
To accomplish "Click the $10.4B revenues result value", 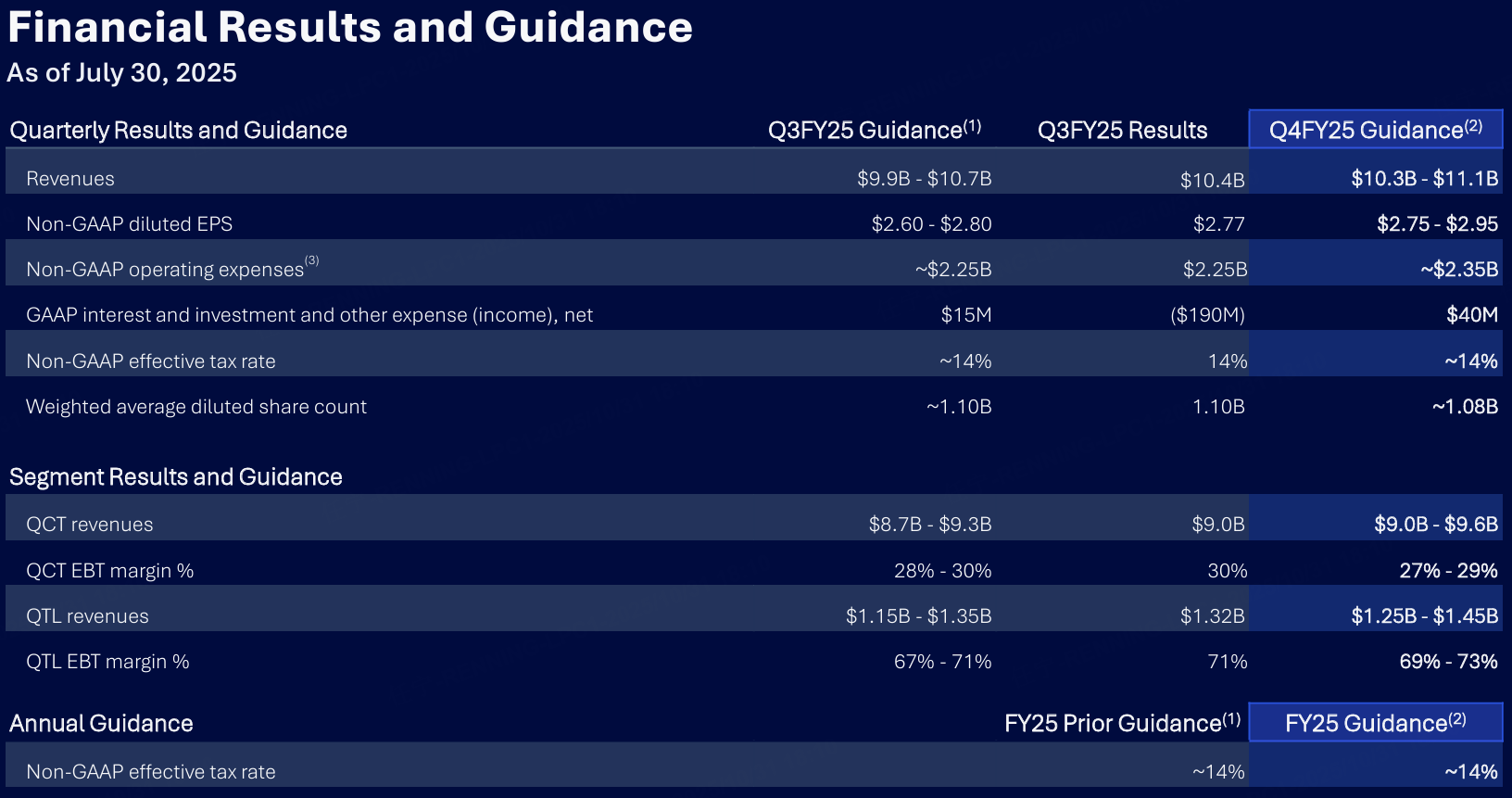I will [1212, 181].
